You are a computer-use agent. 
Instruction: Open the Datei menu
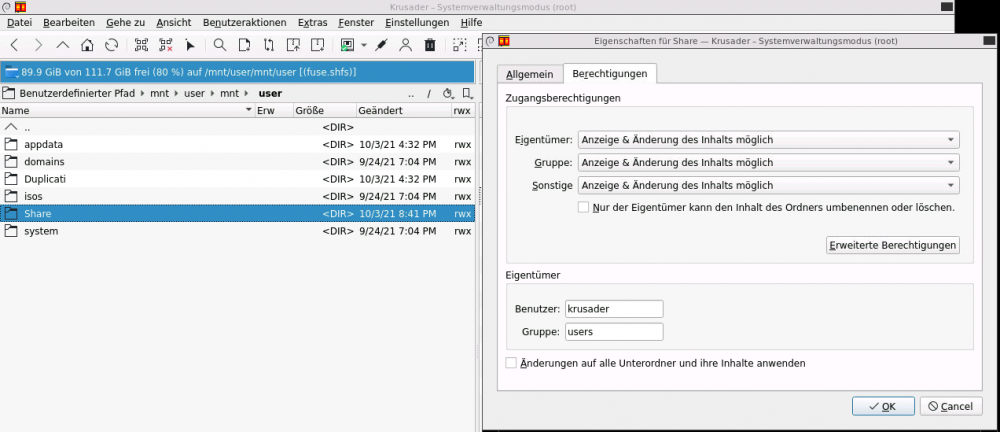click(x=19, y=22)
